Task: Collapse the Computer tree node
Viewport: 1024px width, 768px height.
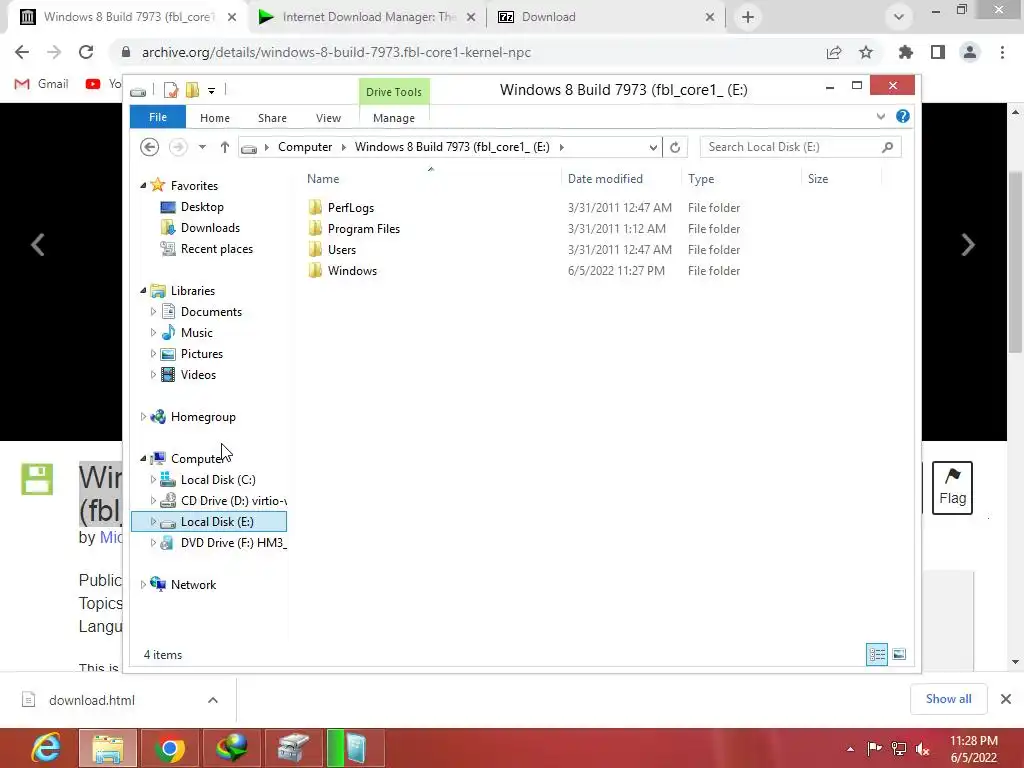Action: point(143,458)
